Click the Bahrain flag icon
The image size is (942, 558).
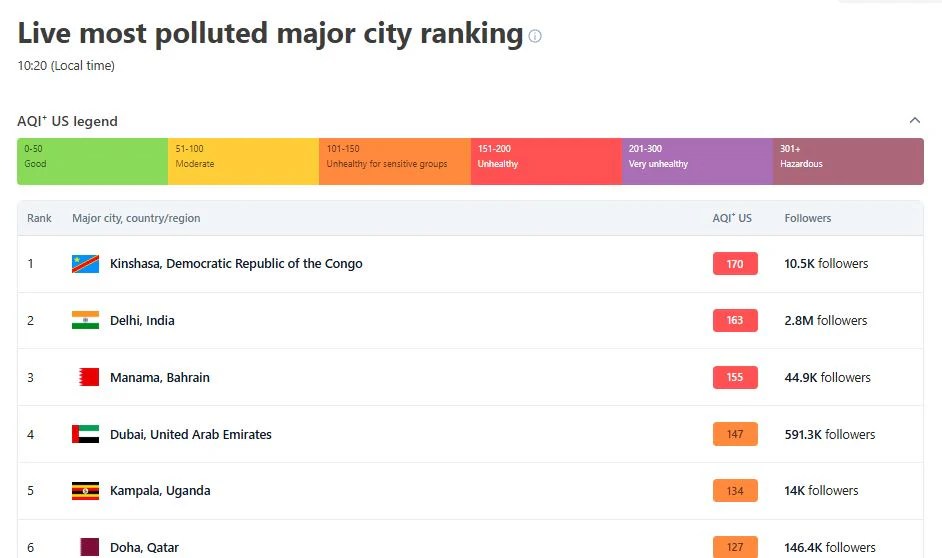89,377
